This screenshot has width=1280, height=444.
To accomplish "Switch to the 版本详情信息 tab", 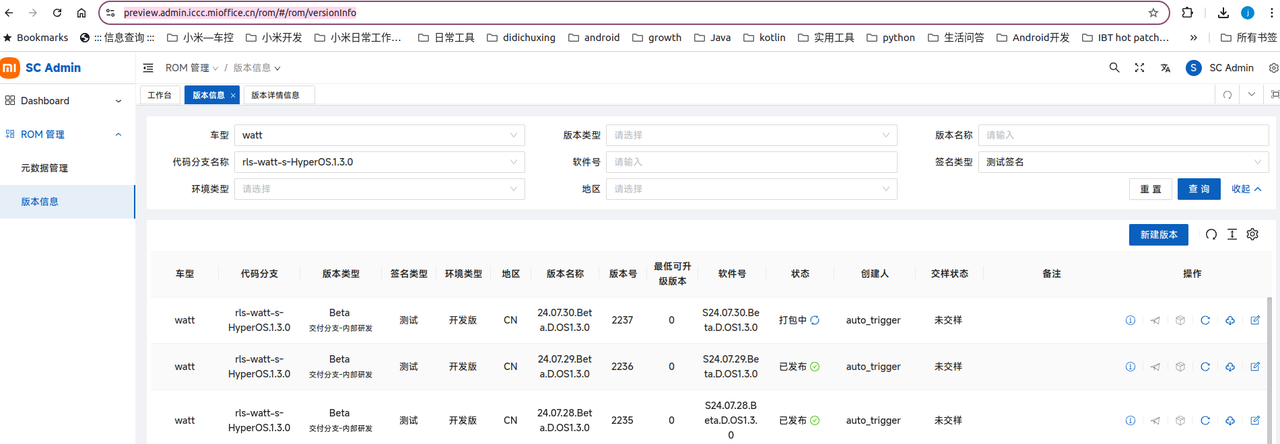I will 277,95.
